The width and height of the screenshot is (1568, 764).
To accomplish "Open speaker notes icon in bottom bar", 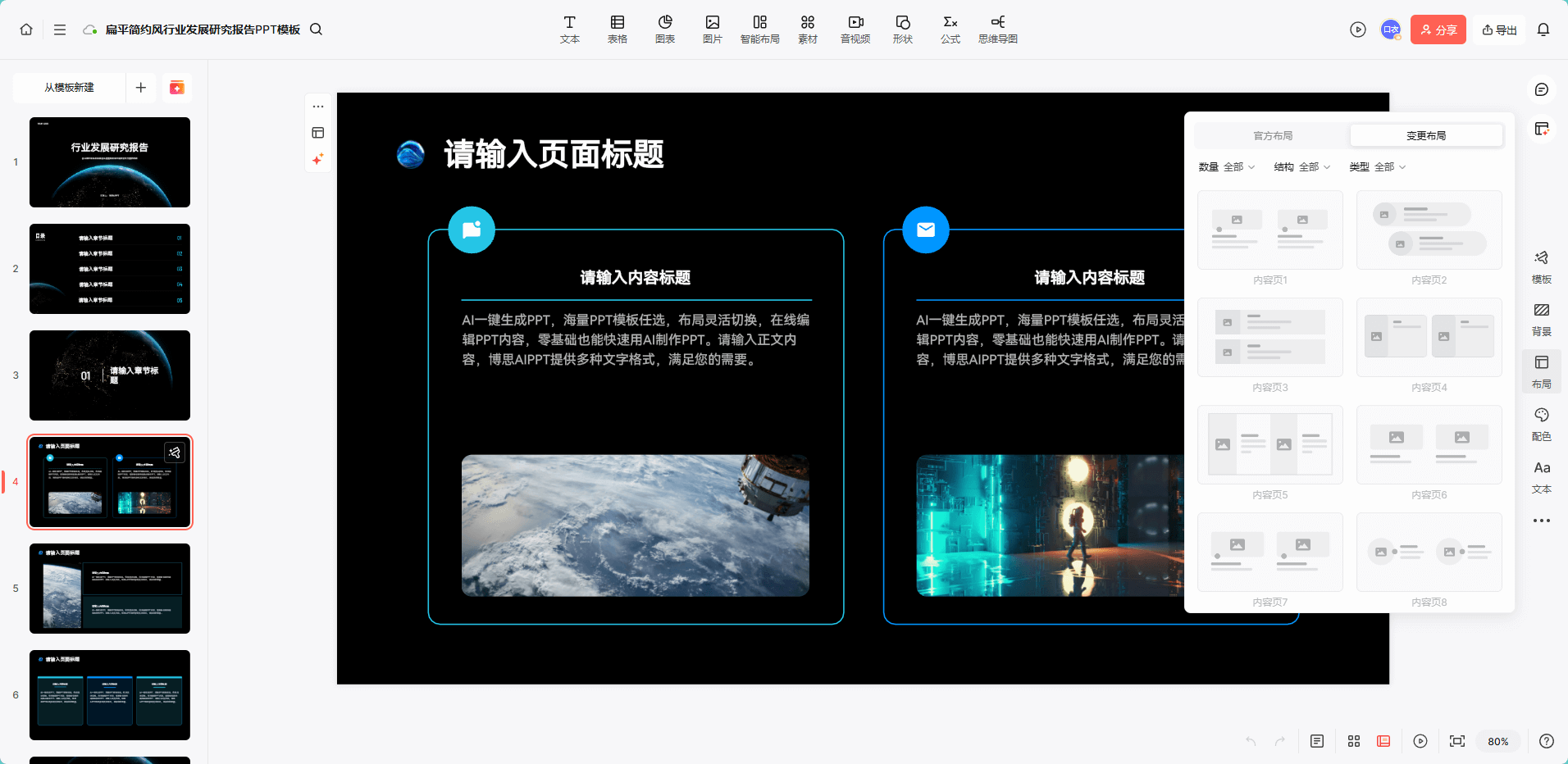I will coord(1317,741).
